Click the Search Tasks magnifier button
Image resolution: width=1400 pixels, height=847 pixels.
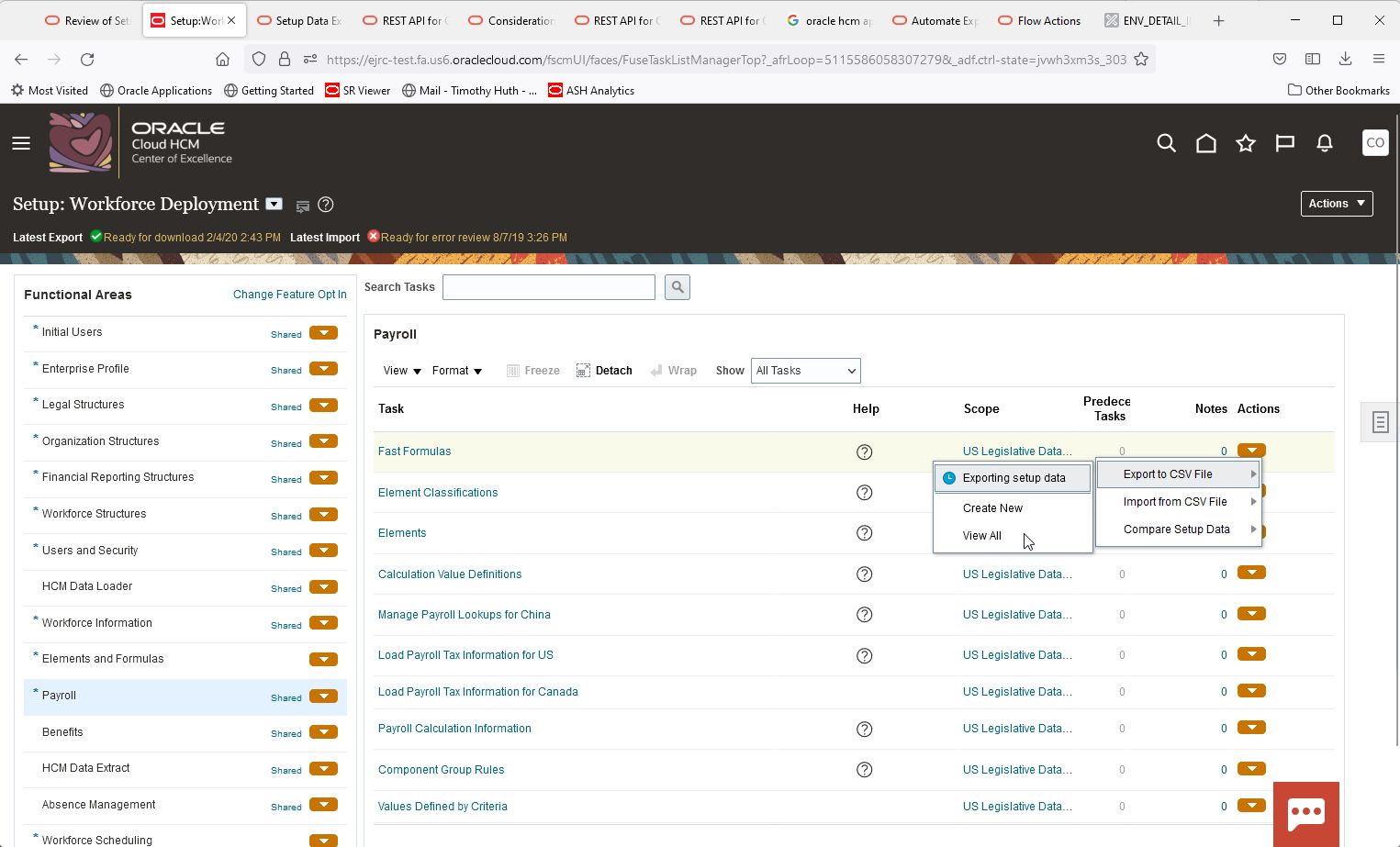coord(677,287)
